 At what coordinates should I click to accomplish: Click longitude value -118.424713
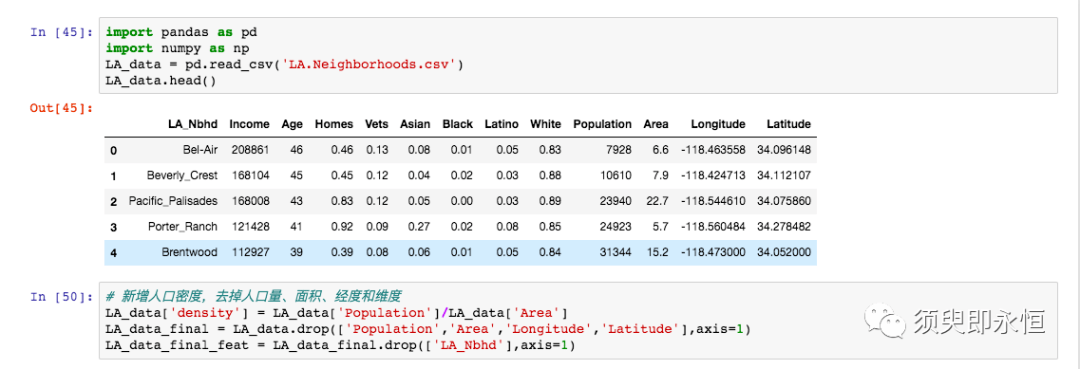click(713, 176)
